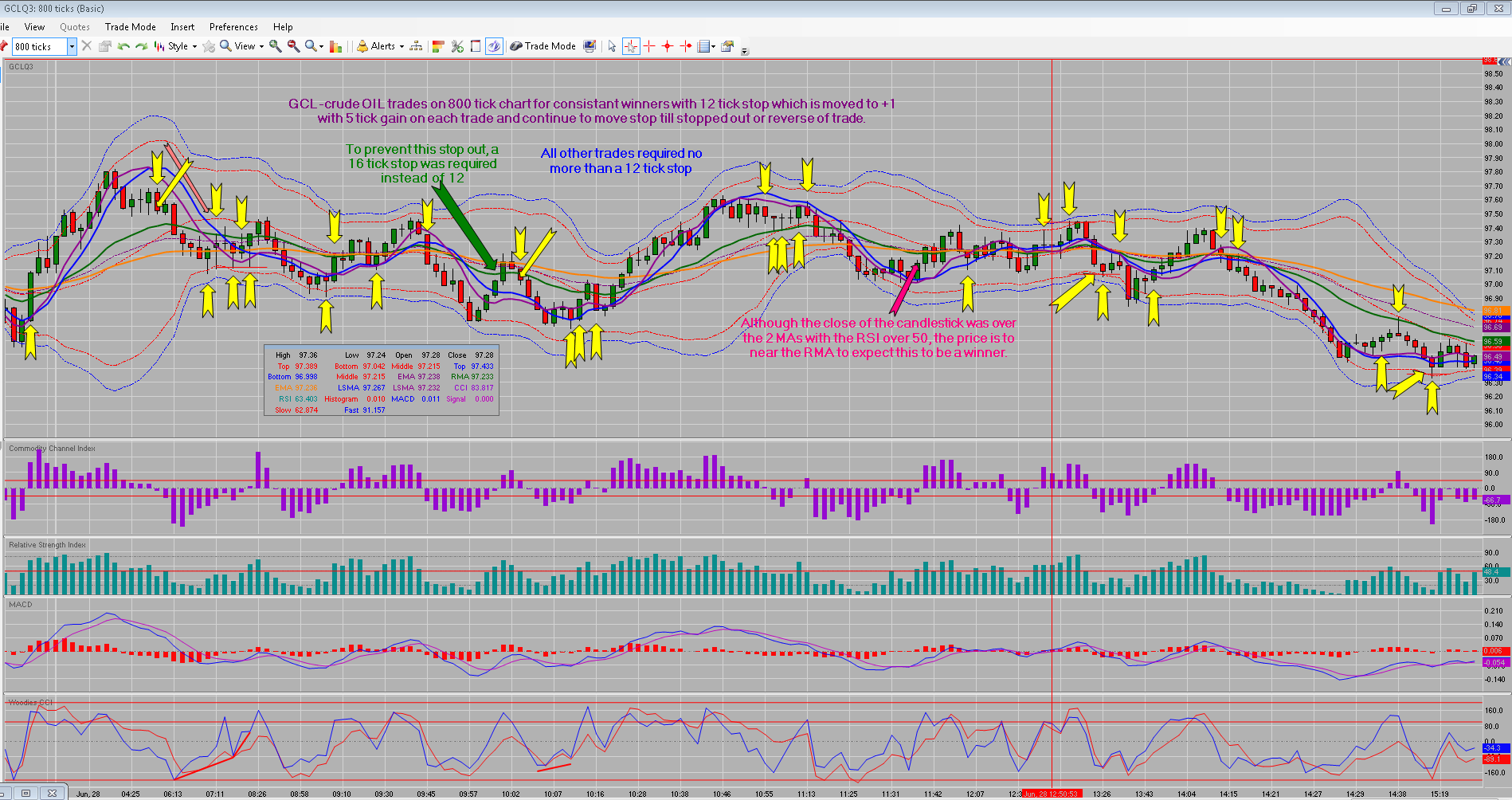Select the red crosshair with side marker
Viewport: 1512px width, 800px height.
[686, 46]
